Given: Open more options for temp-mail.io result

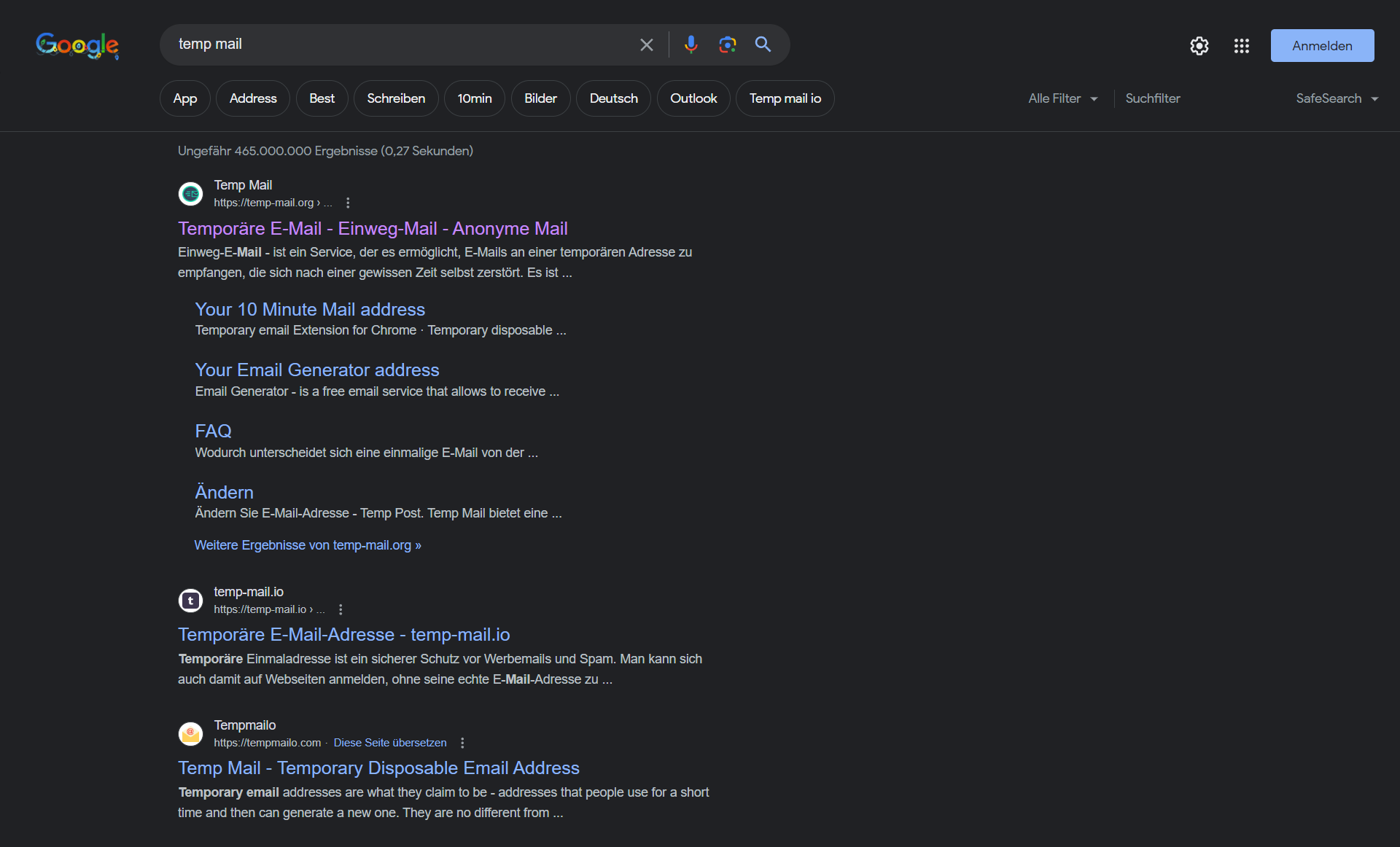Looking at the screenshot, I should tap(341, 609).
